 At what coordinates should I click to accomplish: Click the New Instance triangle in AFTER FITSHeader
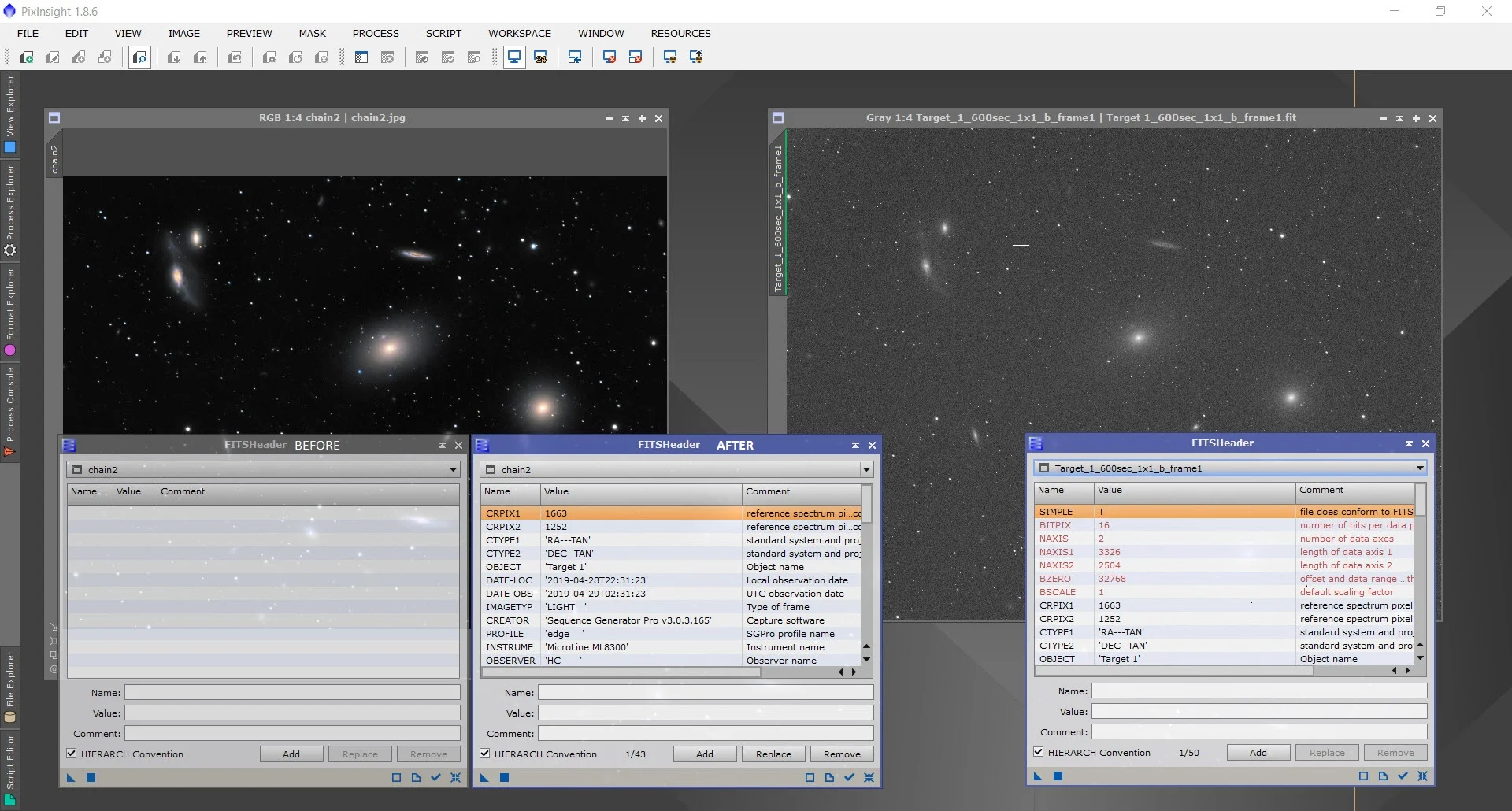pyautogui.click(x=484, y=778)
